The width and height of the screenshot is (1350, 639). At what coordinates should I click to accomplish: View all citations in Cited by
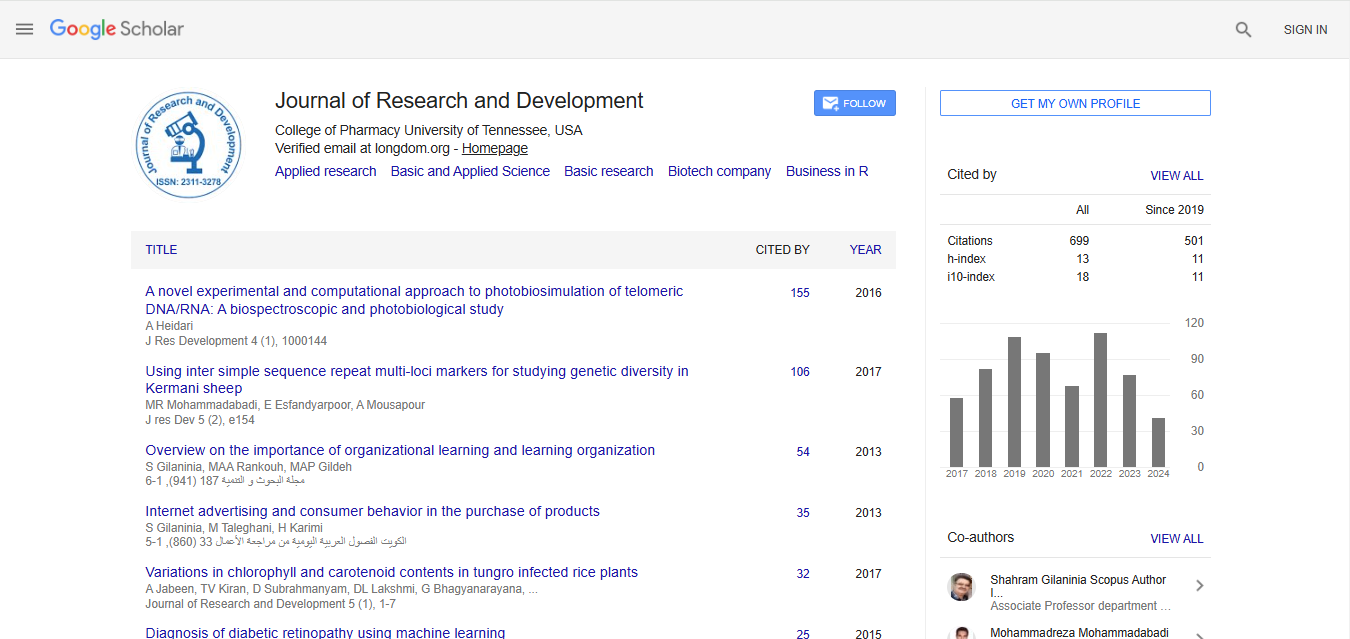(1176, 175)
